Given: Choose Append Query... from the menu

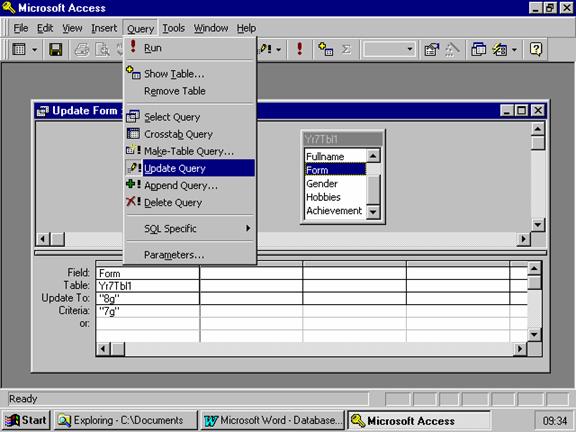Looking at the screenshot, I should 190,186.
